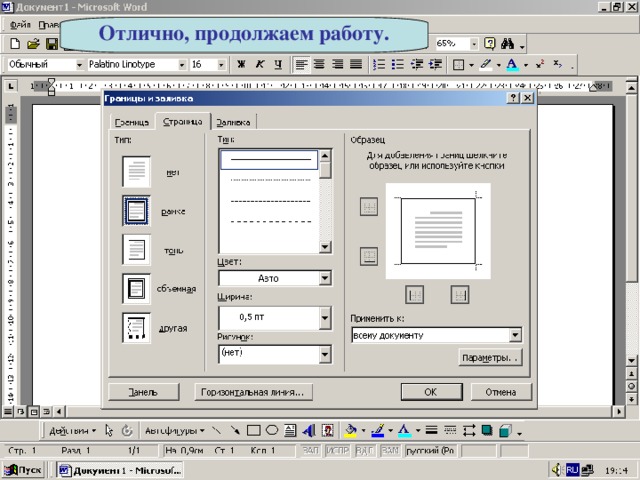Open the Цвет 'Авто' dropdown

coord(325,278)
